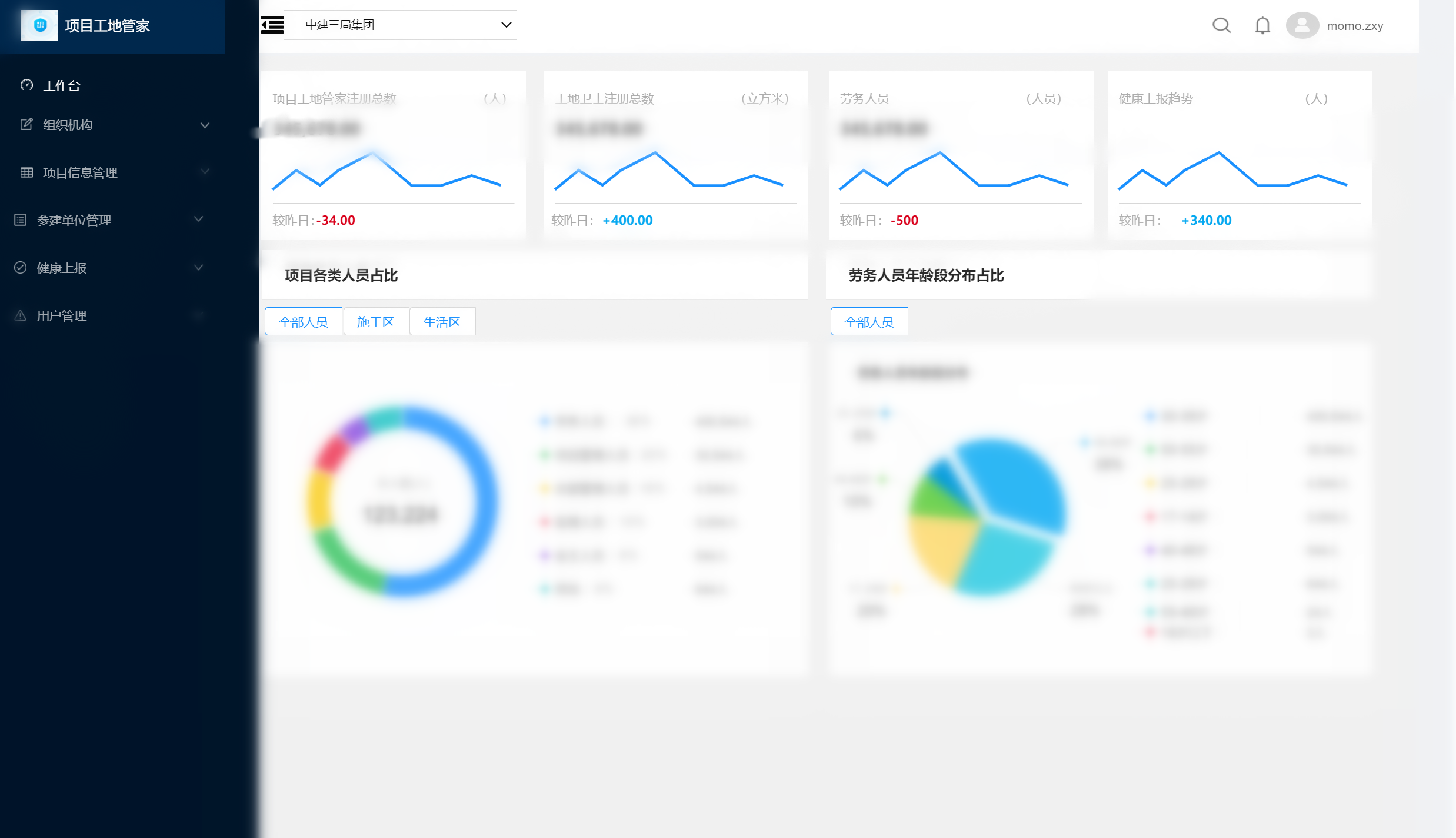The image size is (1456, 838).
Task: Click the -500 change value
Action: (x=904, y=220)
